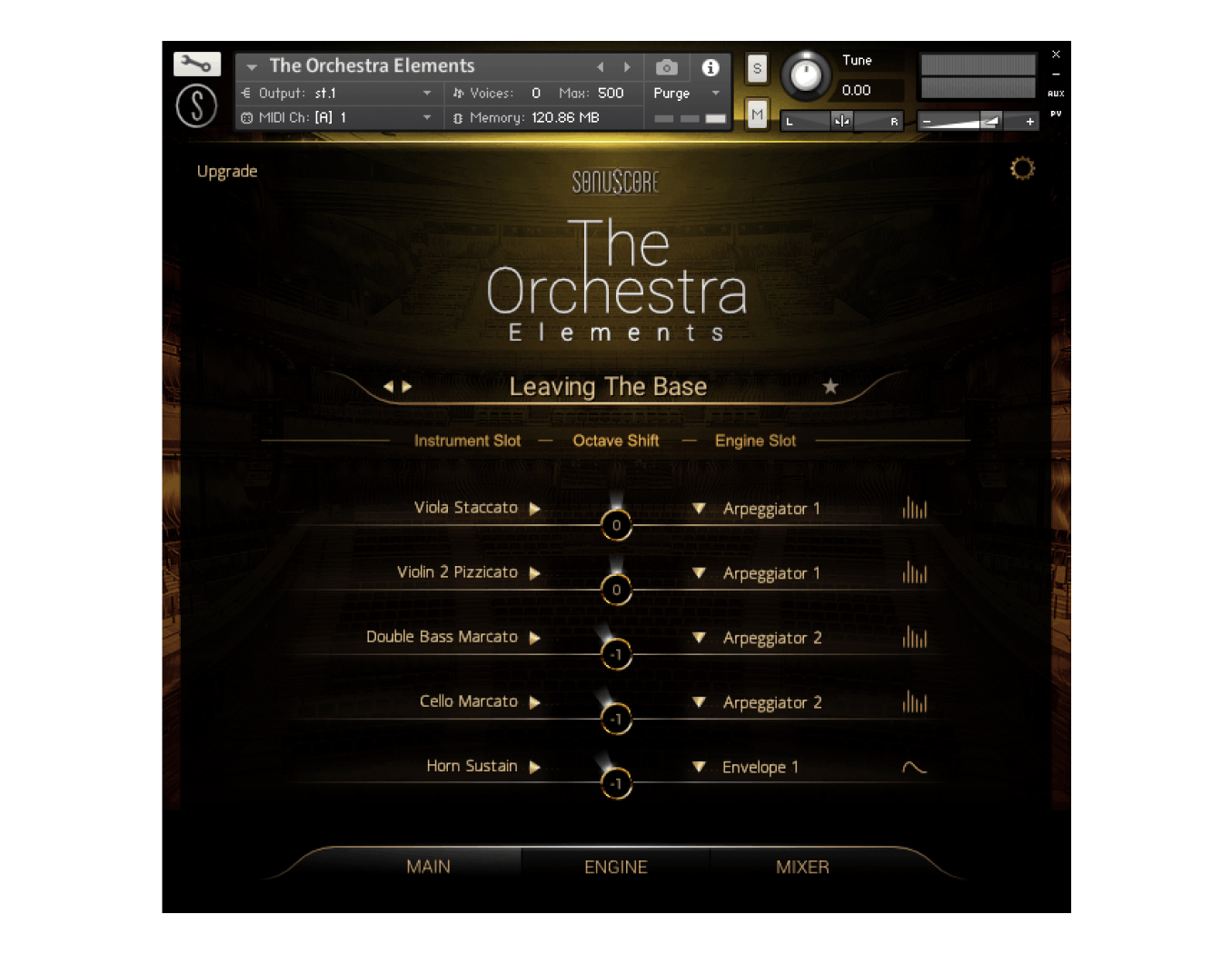
Task: Click the Sonuscore brand logo text
Action: (x=615, y=182)
